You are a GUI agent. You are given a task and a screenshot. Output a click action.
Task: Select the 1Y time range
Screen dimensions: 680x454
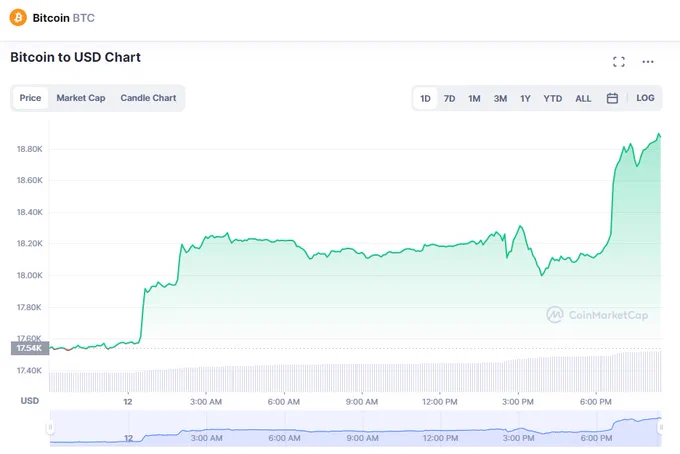[525, 98]
